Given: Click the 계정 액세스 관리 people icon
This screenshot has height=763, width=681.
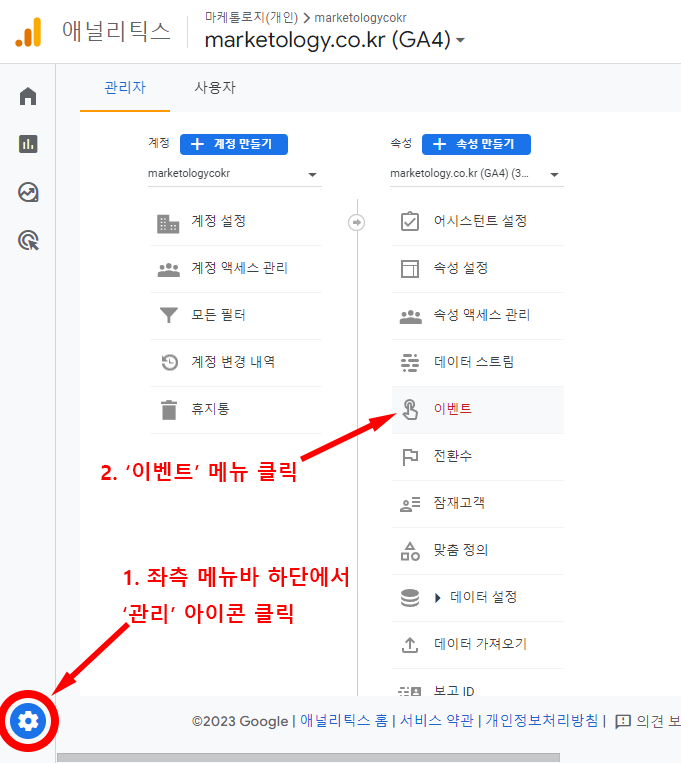Looking at the screenshot, I should 169,270.
